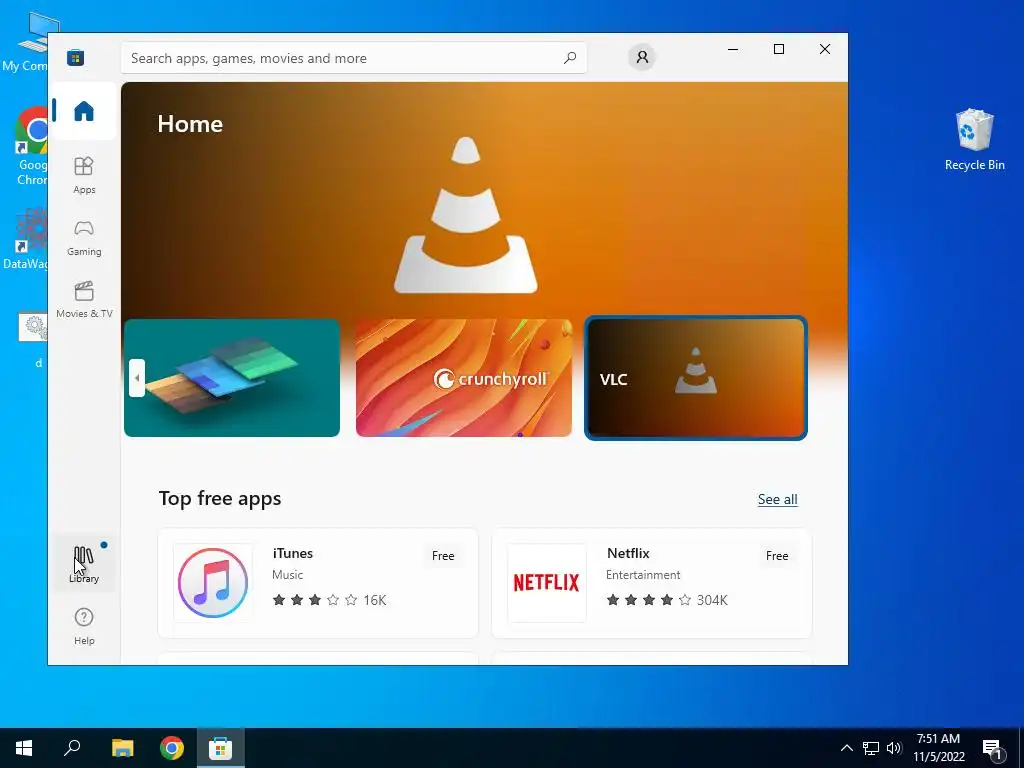Open File Explorer from the taskbar

click(x=122, y=748)
